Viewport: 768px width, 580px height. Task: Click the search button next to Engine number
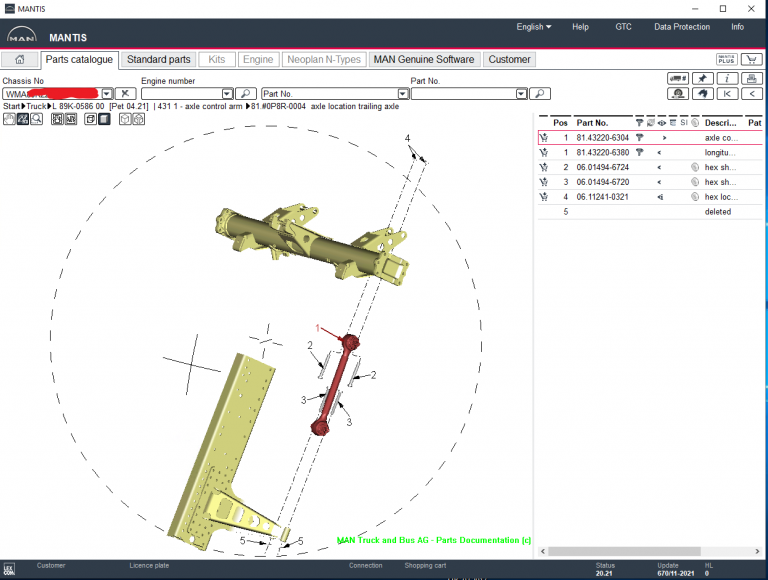click(245, 94)
